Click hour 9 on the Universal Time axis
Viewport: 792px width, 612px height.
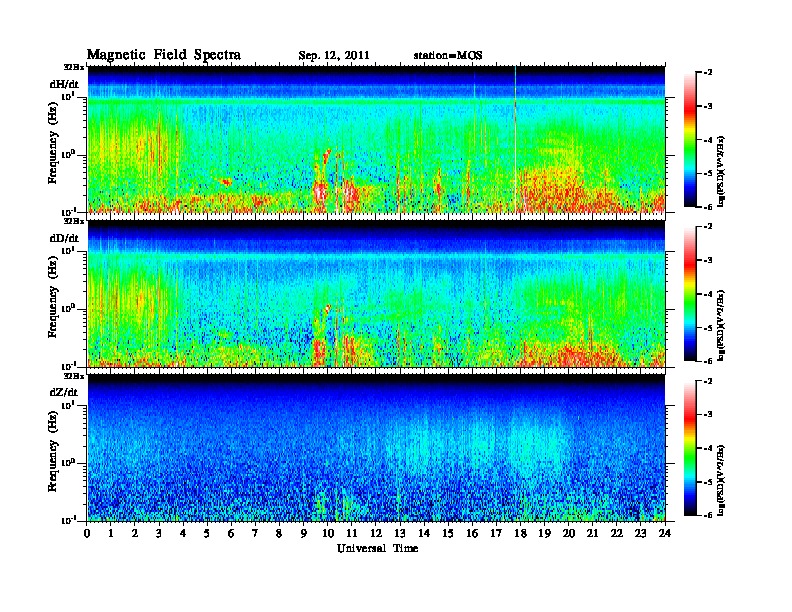click(x=304, y=533)
